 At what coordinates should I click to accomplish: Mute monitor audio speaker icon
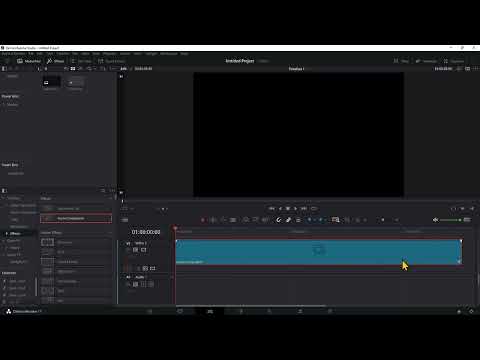click(435, 220)
